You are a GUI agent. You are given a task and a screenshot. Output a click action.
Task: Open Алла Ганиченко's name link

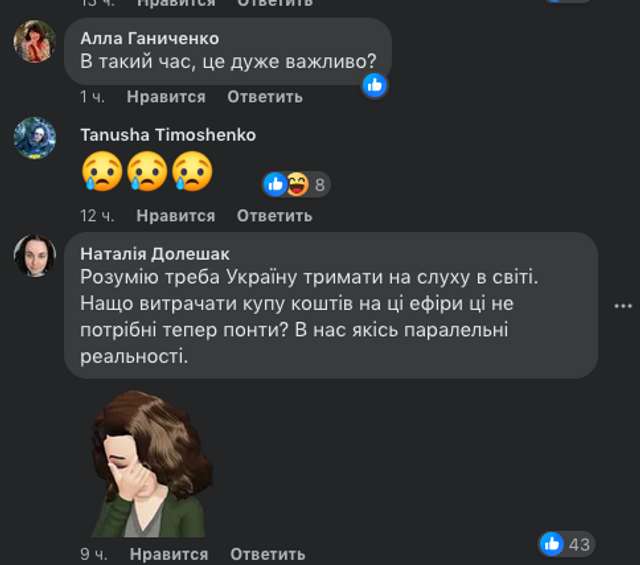150,39
